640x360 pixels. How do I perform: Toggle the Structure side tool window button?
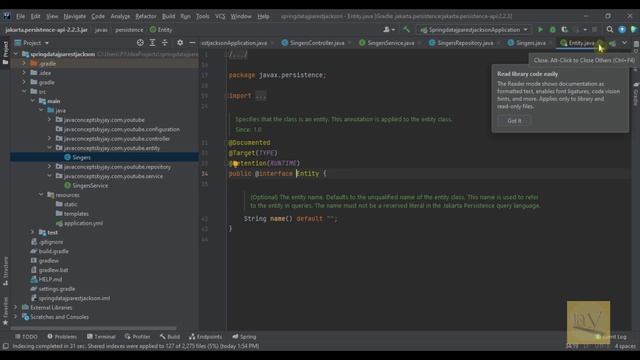(5, 271)
